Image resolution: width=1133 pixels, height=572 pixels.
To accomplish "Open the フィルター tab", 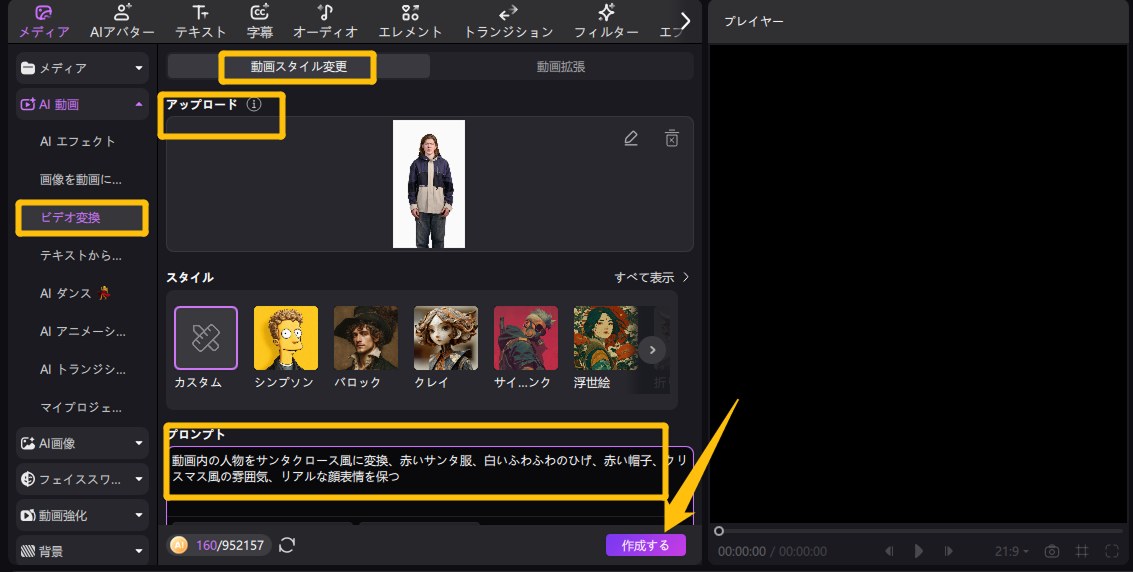I will coord(606,22).
